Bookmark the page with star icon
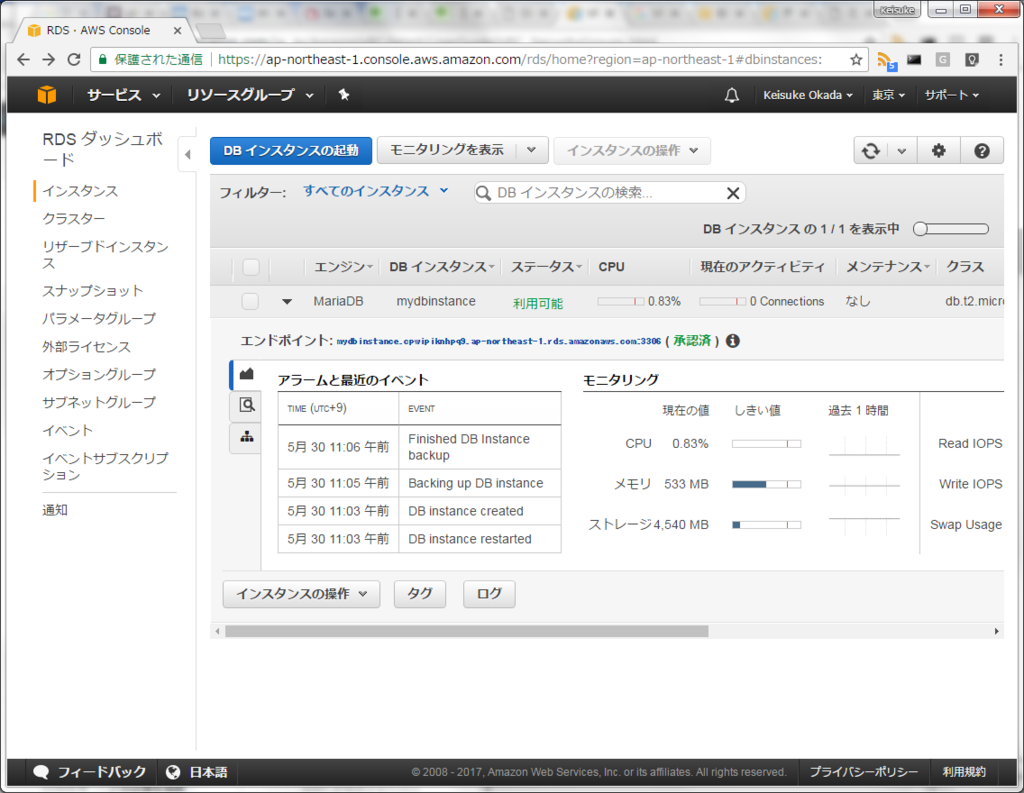This screenshot has width=1024, height=793. point(856,60)
